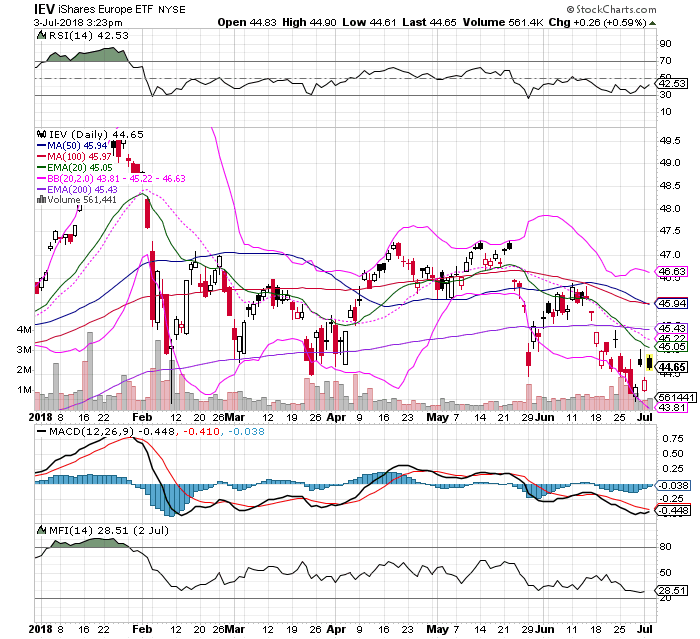Click the 80 label on MFI axis

point(666,547)
